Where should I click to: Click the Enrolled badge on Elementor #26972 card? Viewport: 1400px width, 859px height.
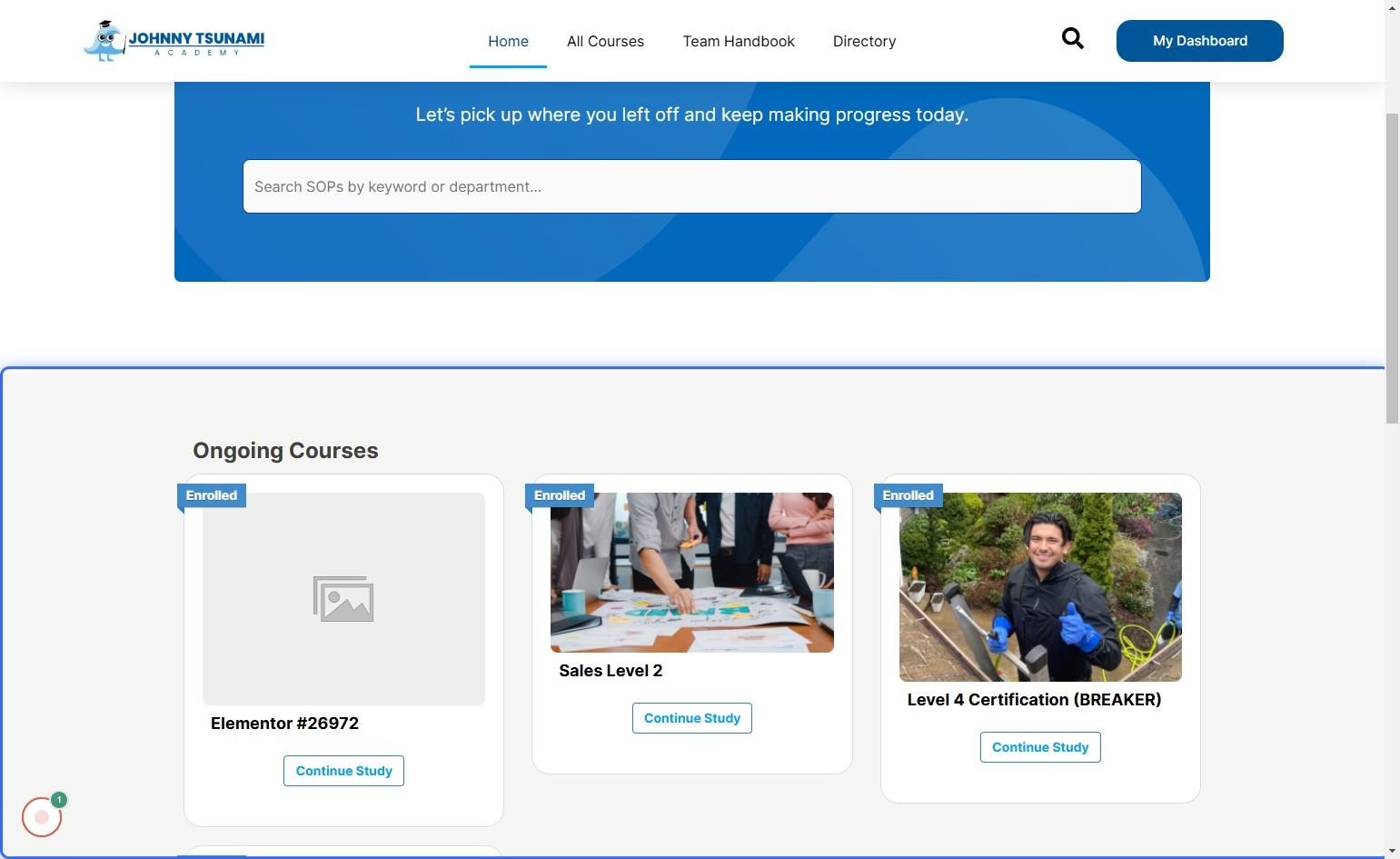[x=212, y=495]
